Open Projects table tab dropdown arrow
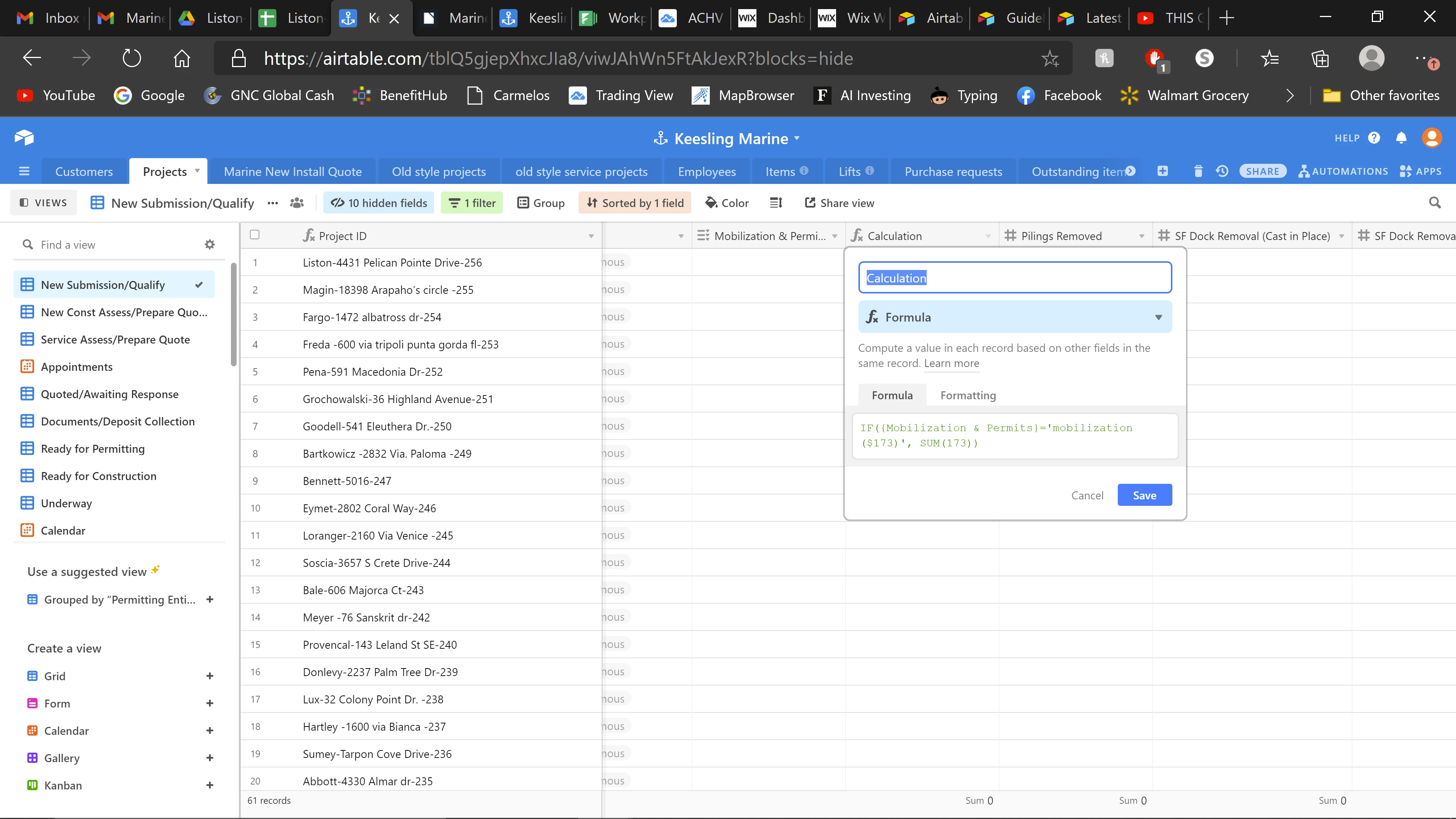 click(x=197, y=171)
